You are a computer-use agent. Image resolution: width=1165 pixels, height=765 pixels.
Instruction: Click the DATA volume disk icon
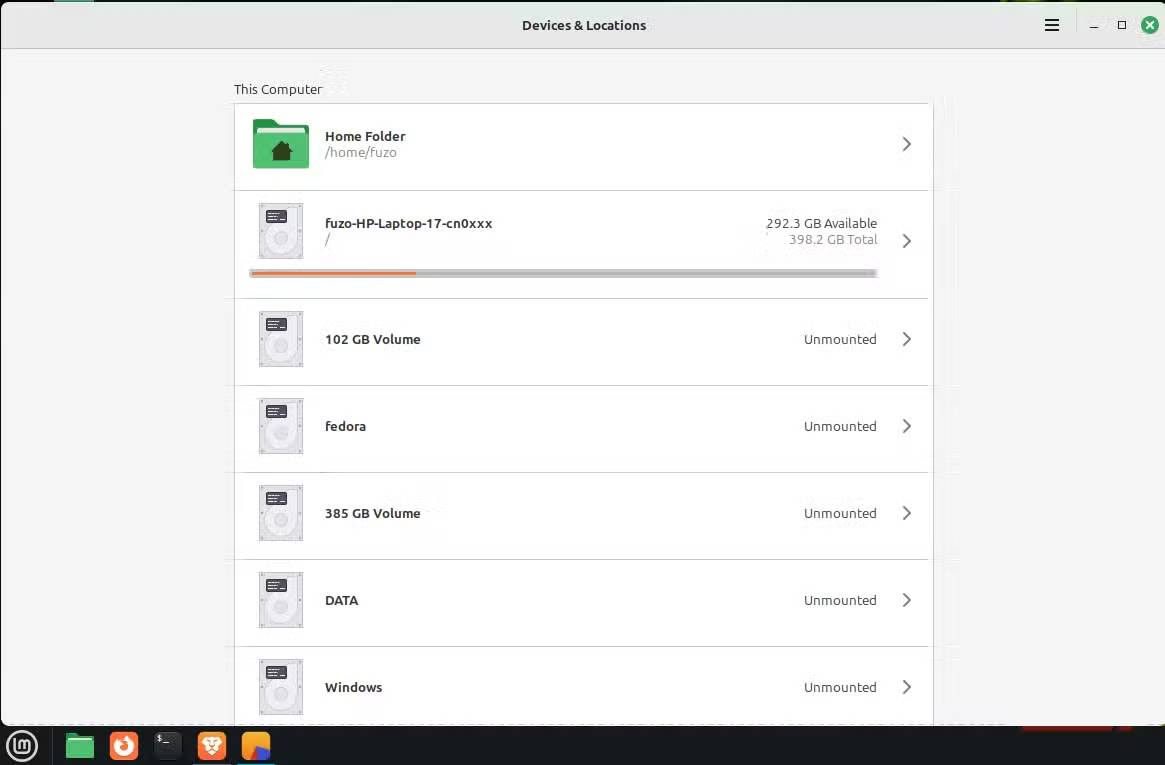[x=280, y=600]
